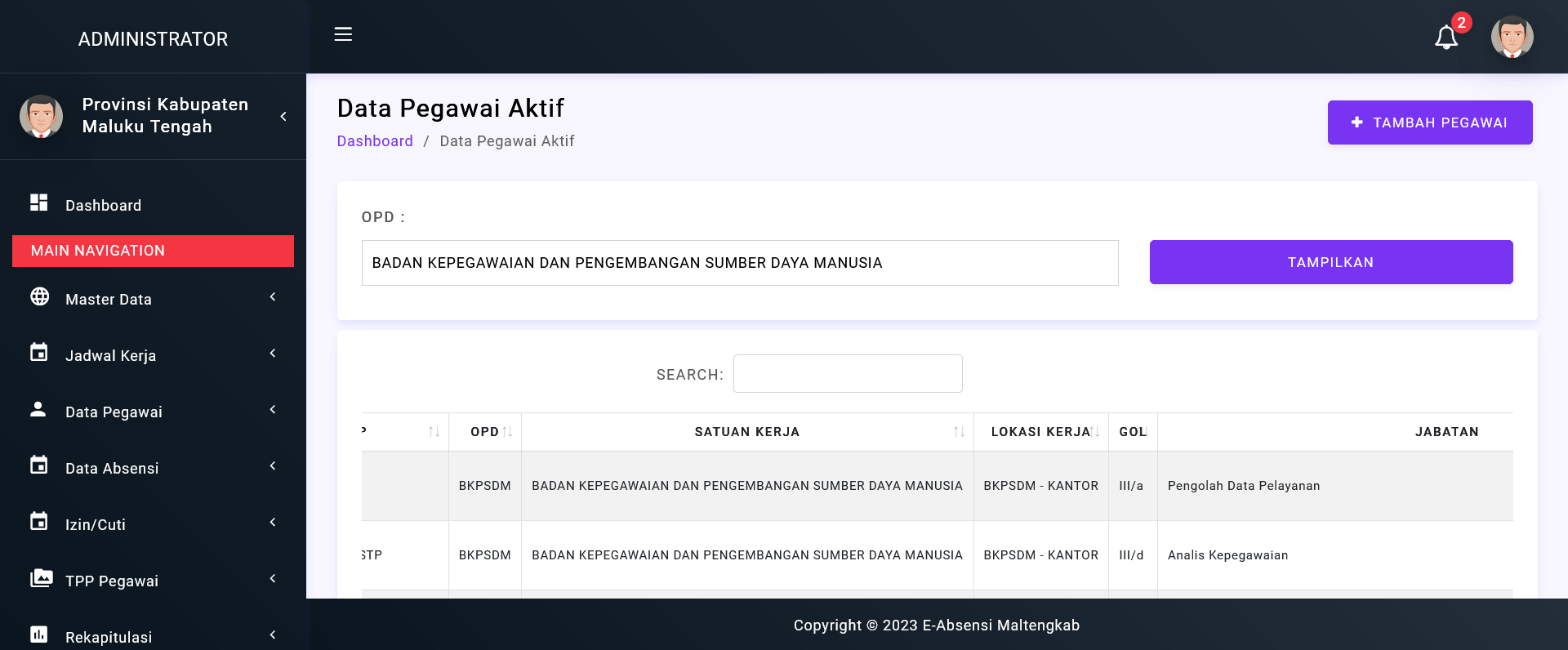Click the Tambah Pegawai button

[1430, 122]
